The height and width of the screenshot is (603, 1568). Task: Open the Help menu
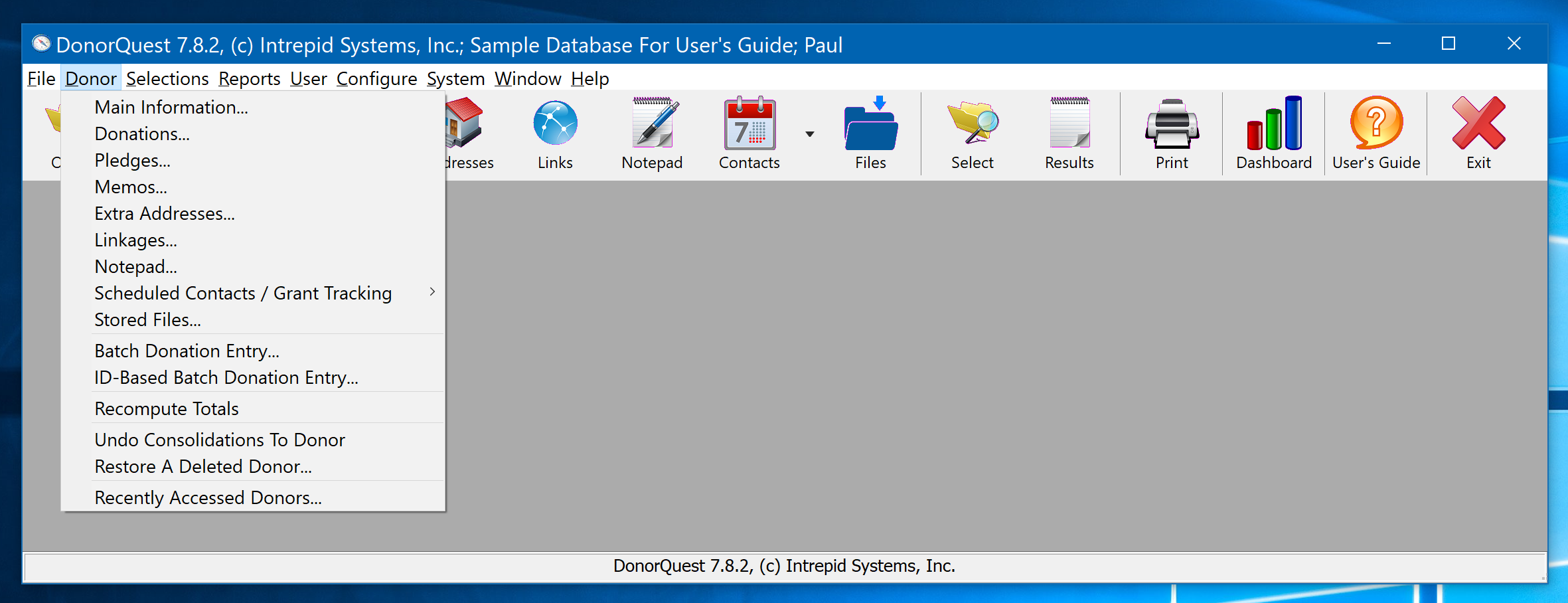tap(589, 78)
